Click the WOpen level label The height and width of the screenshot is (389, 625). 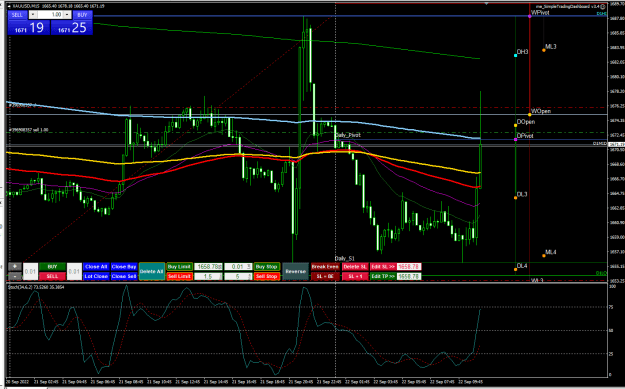pos(541,111)
